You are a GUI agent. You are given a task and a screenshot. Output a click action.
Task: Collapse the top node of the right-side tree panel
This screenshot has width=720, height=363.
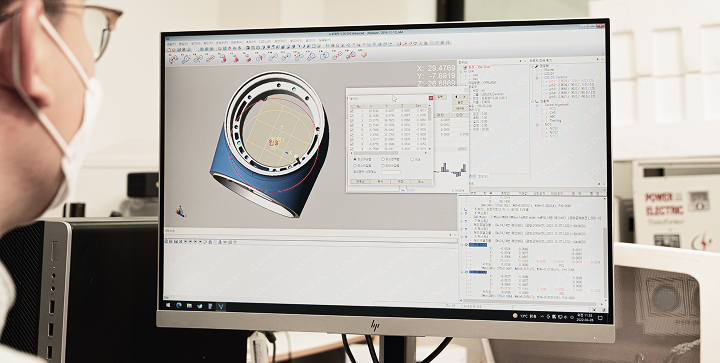pos(536,66)
